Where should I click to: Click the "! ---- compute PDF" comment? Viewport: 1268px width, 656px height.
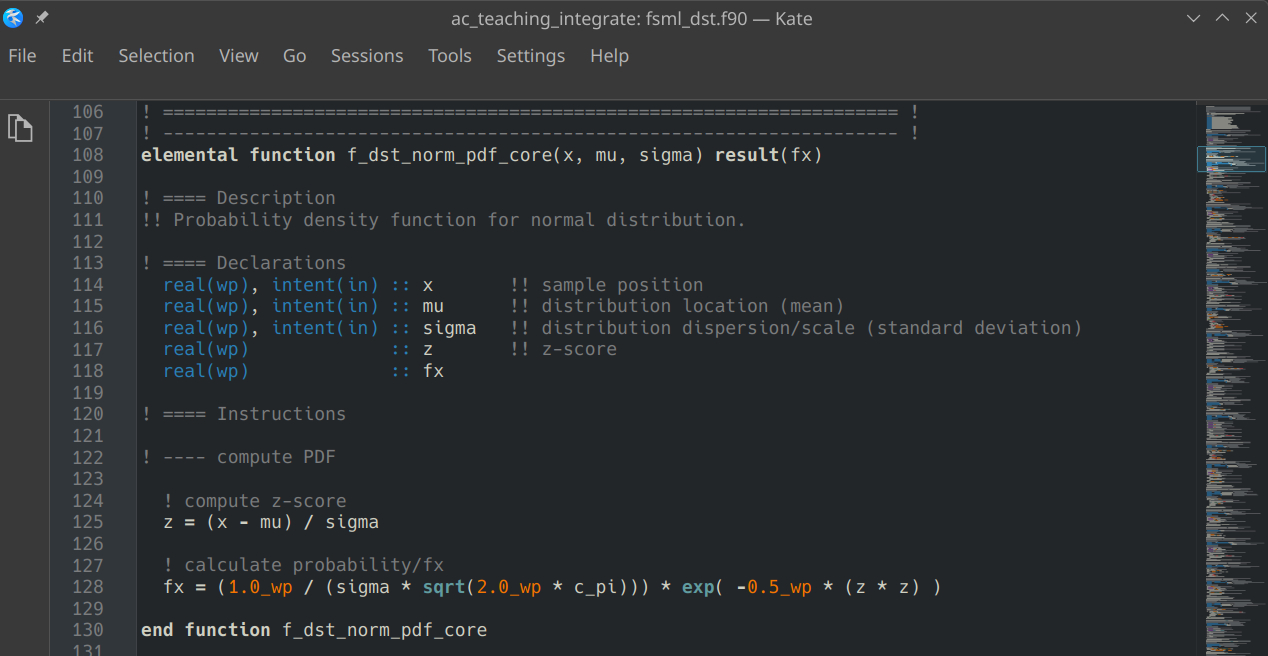[239, 457]
